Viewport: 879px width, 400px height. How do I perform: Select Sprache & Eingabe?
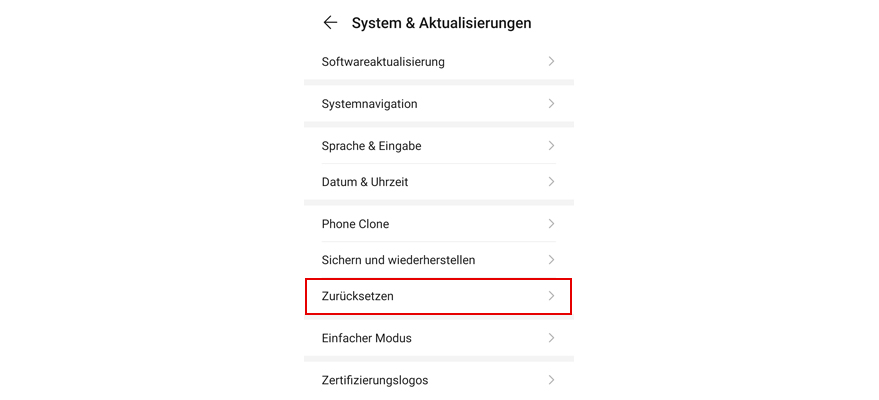coord(372,146)
